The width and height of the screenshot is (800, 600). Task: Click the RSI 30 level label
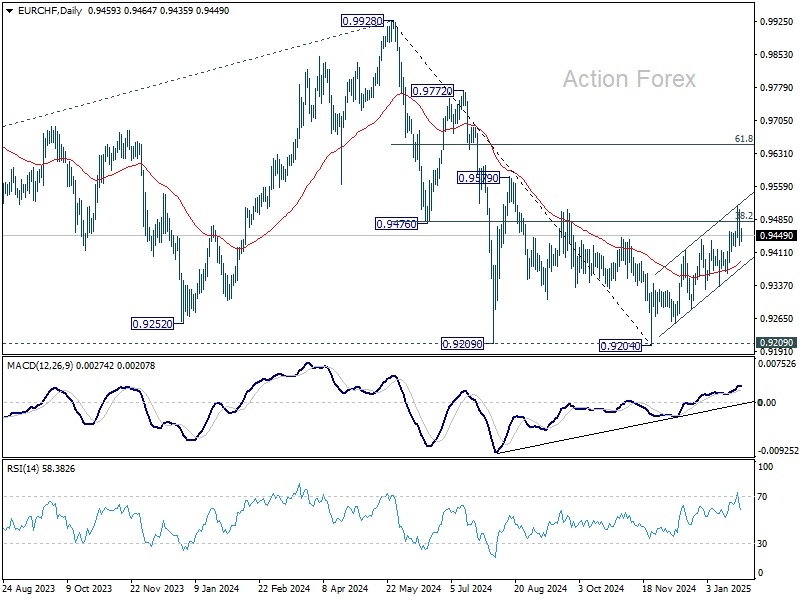point(762,544)
